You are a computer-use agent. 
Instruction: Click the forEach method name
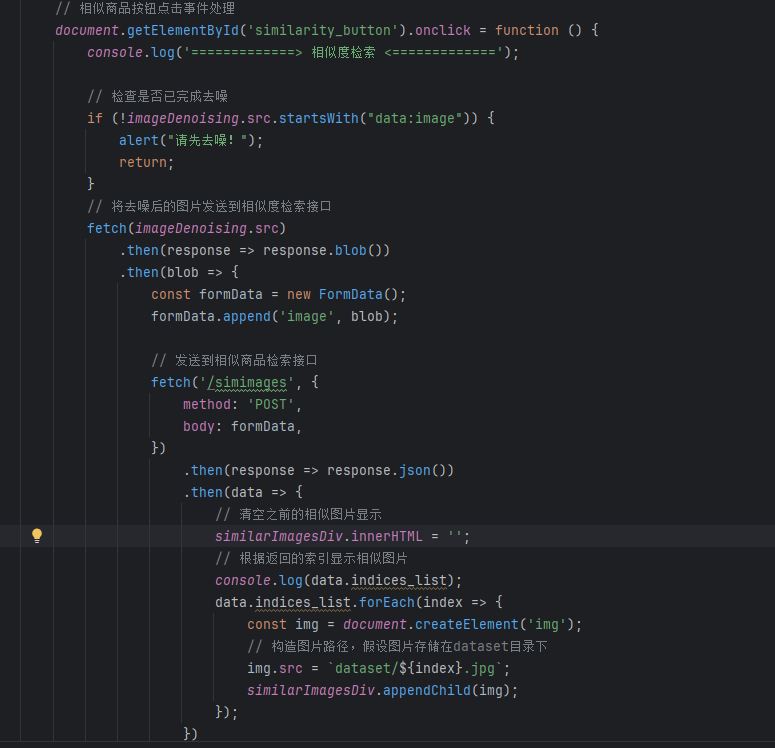[387, 602]
